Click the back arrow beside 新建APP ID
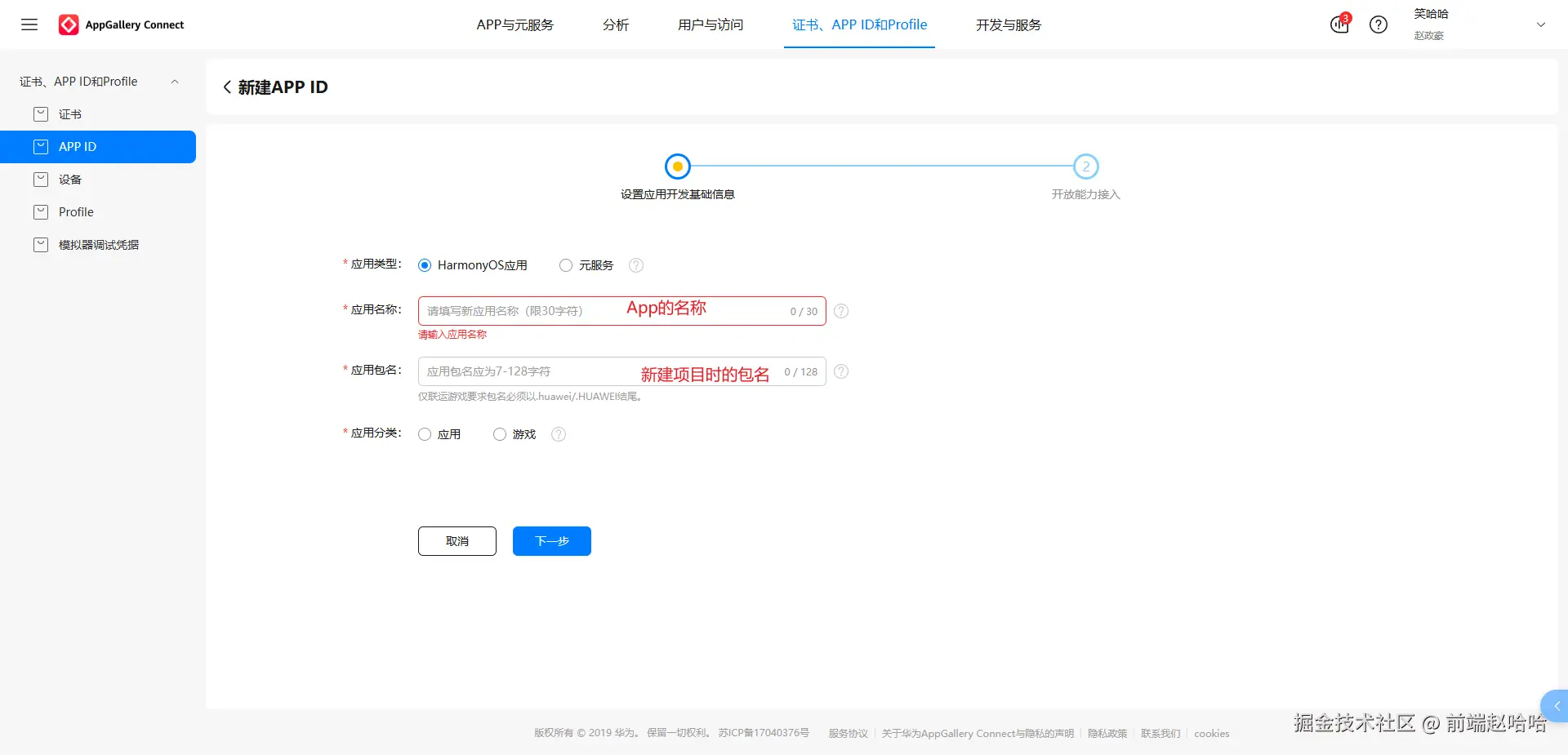 [227, 87]
